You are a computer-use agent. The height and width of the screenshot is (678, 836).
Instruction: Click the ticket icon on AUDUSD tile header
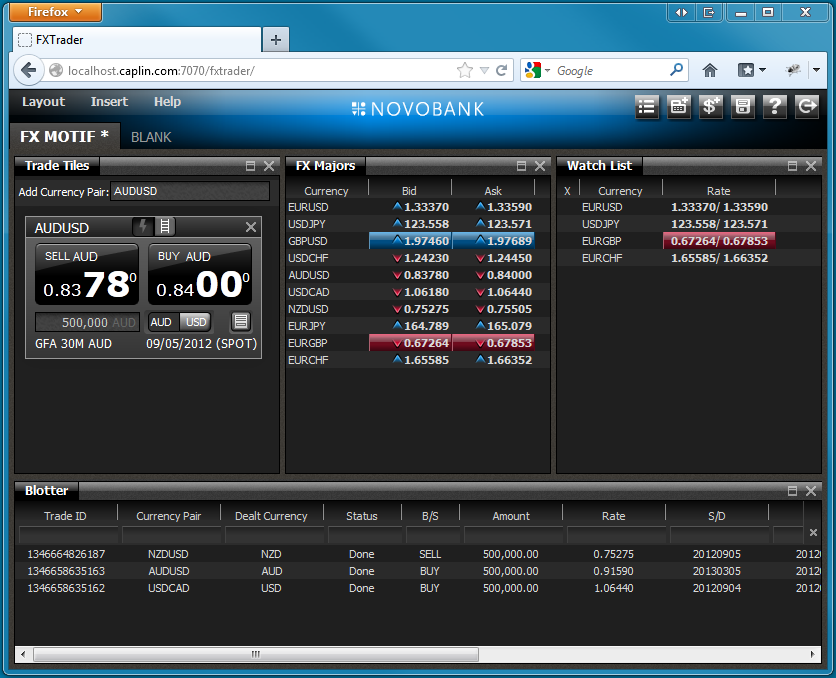pos(165,227)
